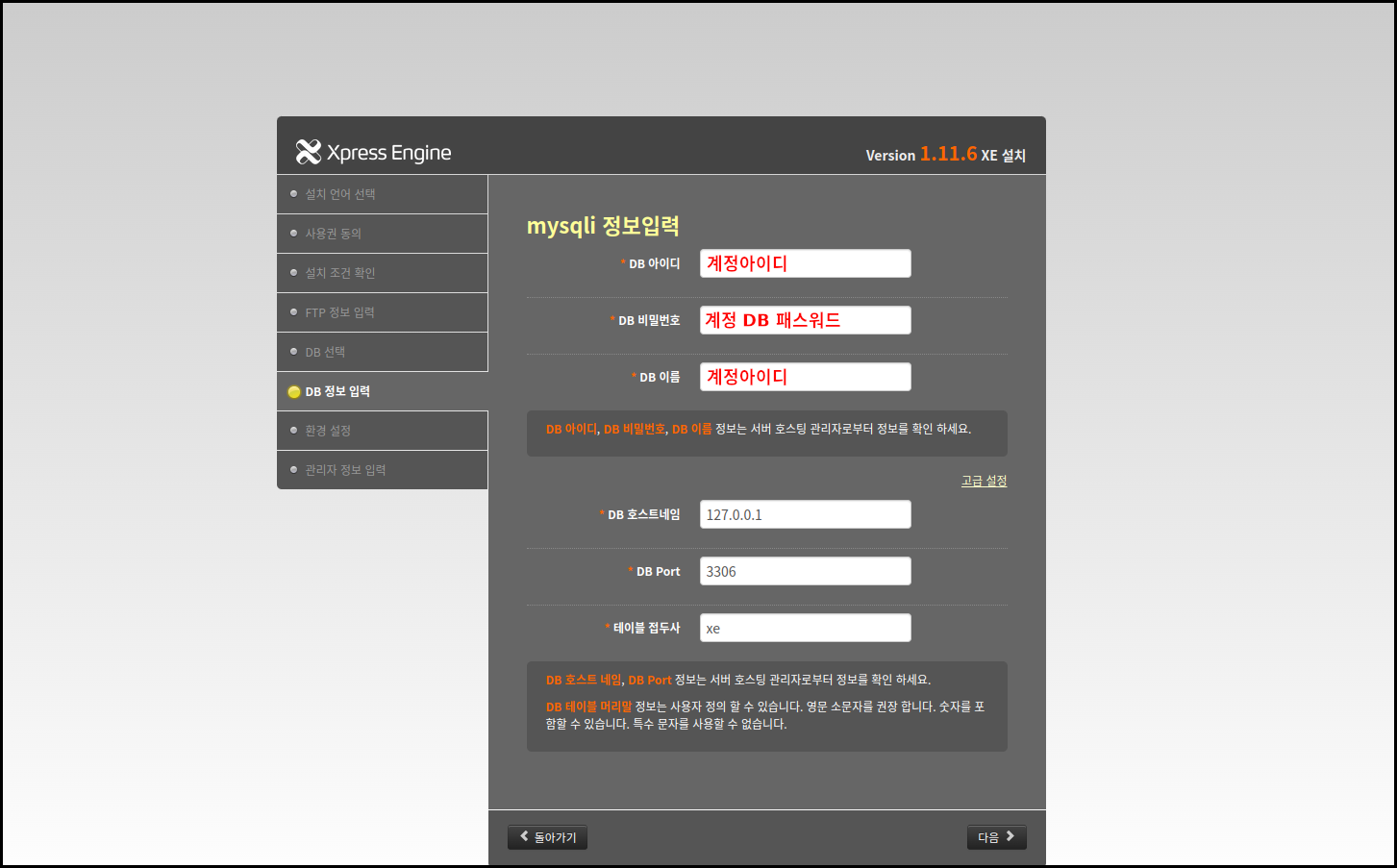Click the version number 1.11.6 text

coord(948,154)
